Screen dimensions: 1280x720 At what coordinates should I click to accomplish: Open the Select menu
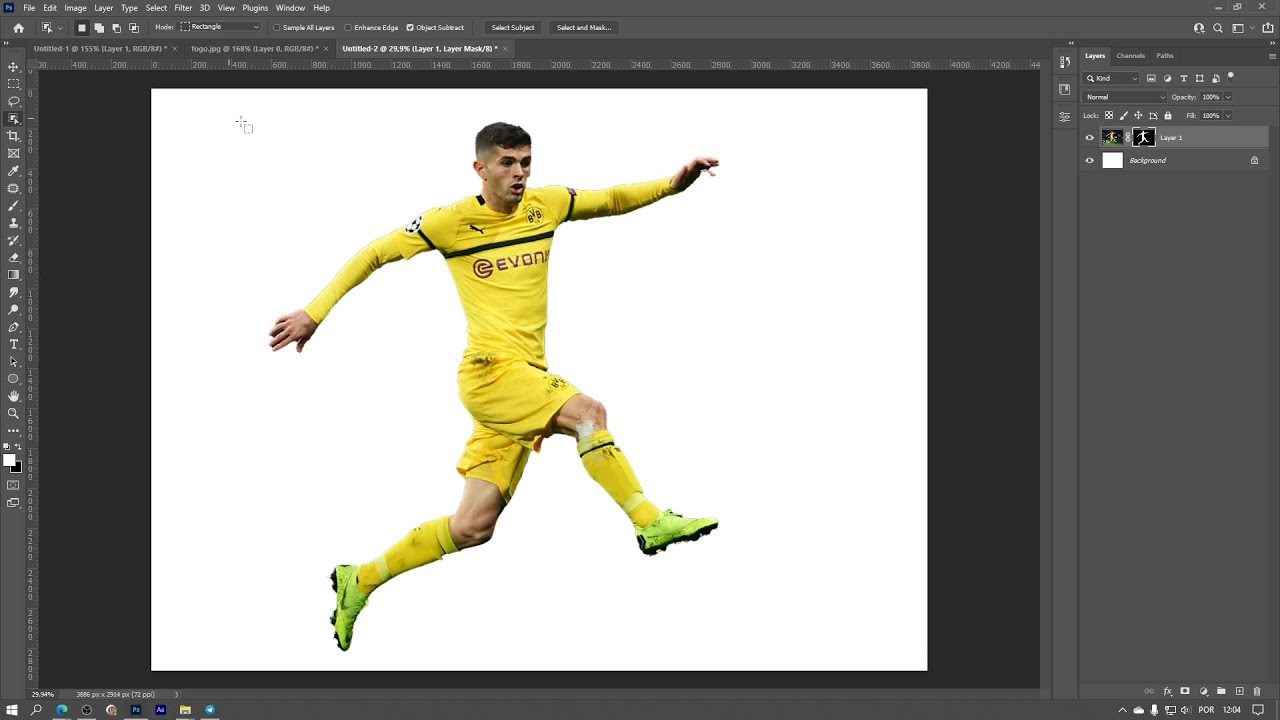click(x=156, y=8)
